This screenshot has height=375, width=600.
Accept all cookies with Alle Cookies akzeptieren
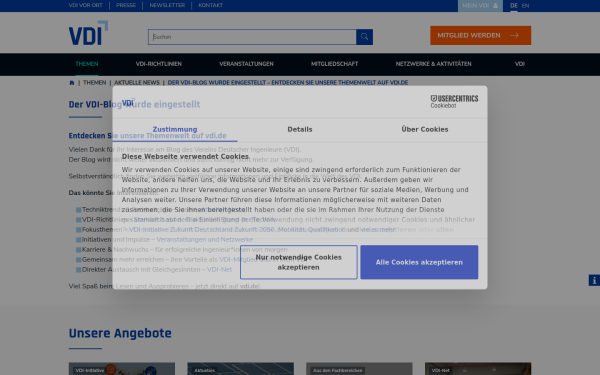coord(419,262)
